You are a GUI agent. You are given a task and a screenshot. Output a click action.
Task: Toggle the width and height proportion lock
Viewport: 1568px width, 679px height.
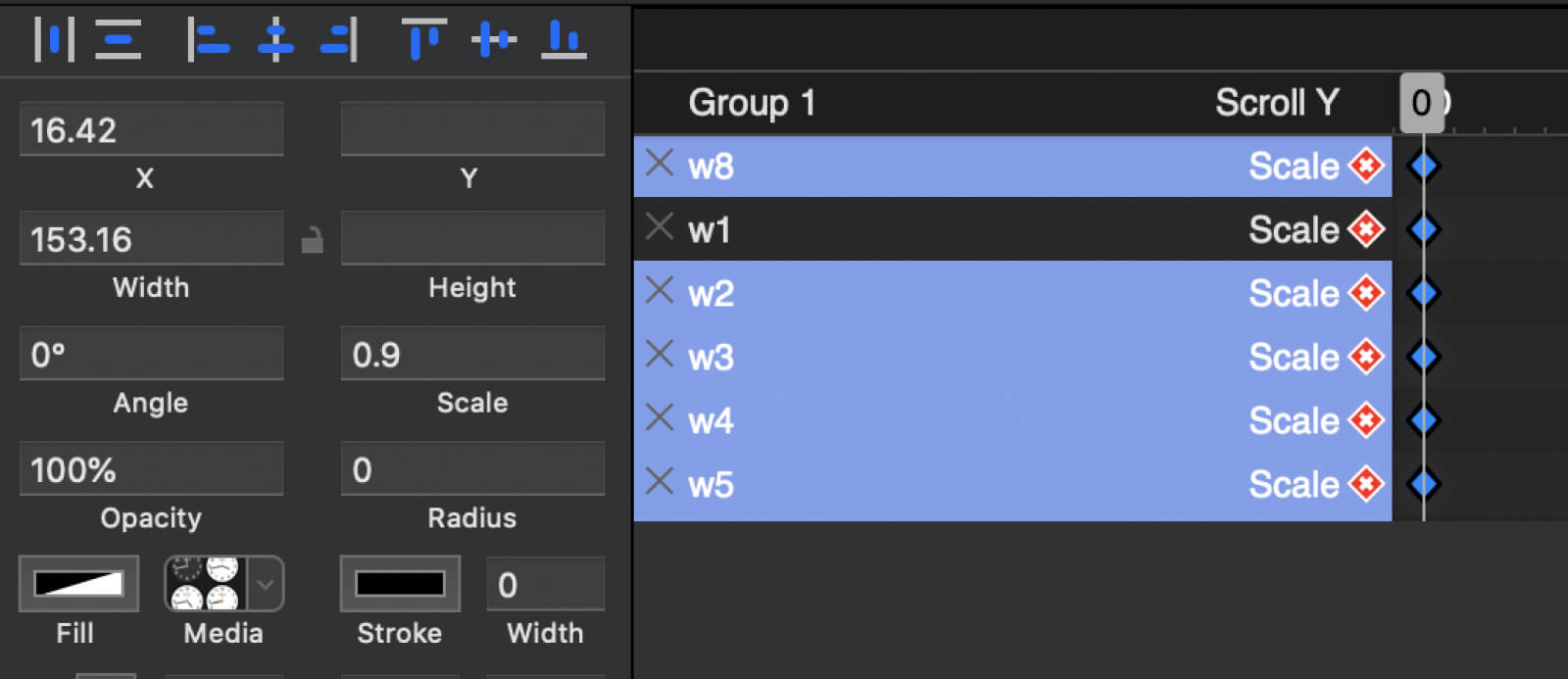pos(312,239)
